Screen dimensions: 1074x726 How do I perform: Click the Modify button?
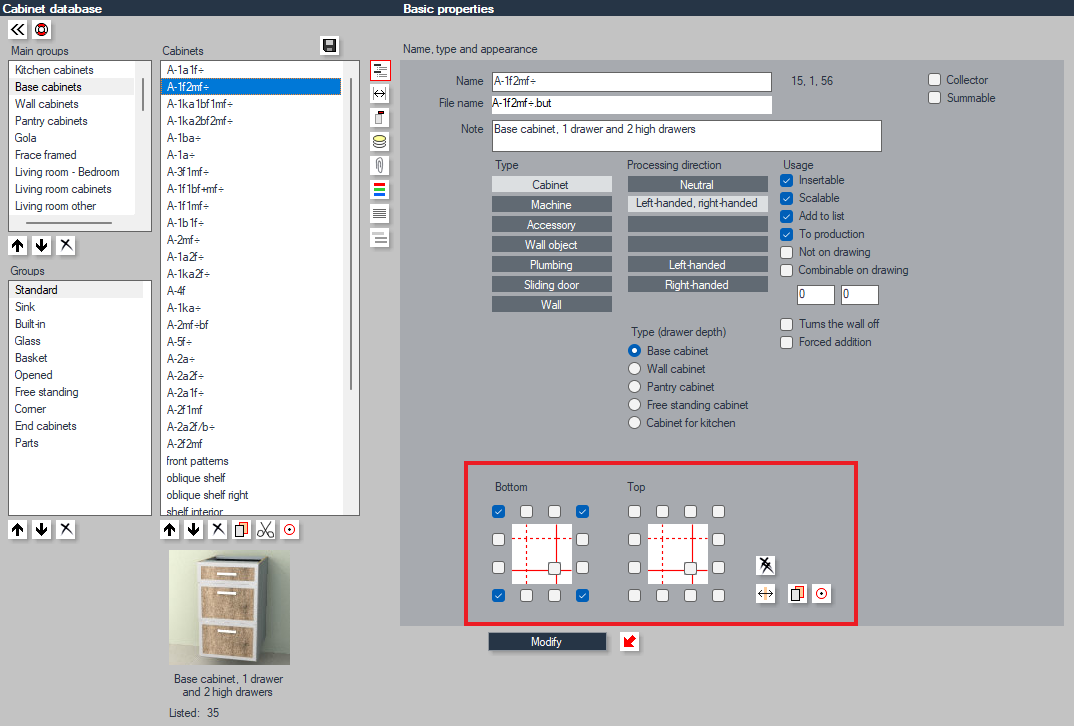pyautogui.click(x=547, y=642)
